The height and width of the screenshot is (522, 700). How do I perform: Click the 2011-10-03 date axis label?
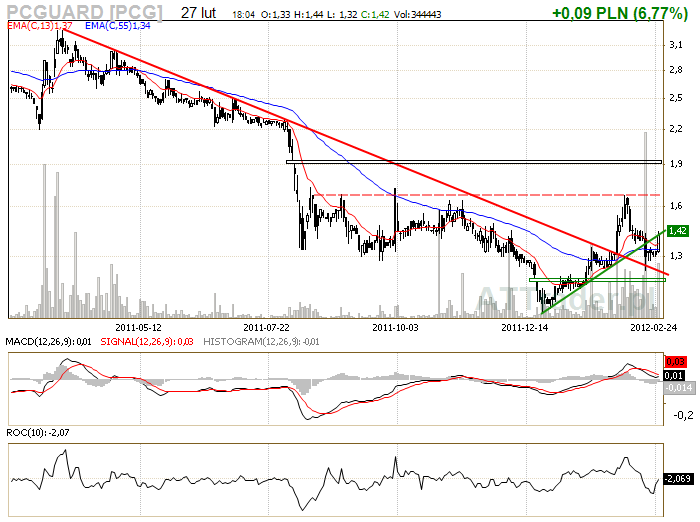(396, 328)
